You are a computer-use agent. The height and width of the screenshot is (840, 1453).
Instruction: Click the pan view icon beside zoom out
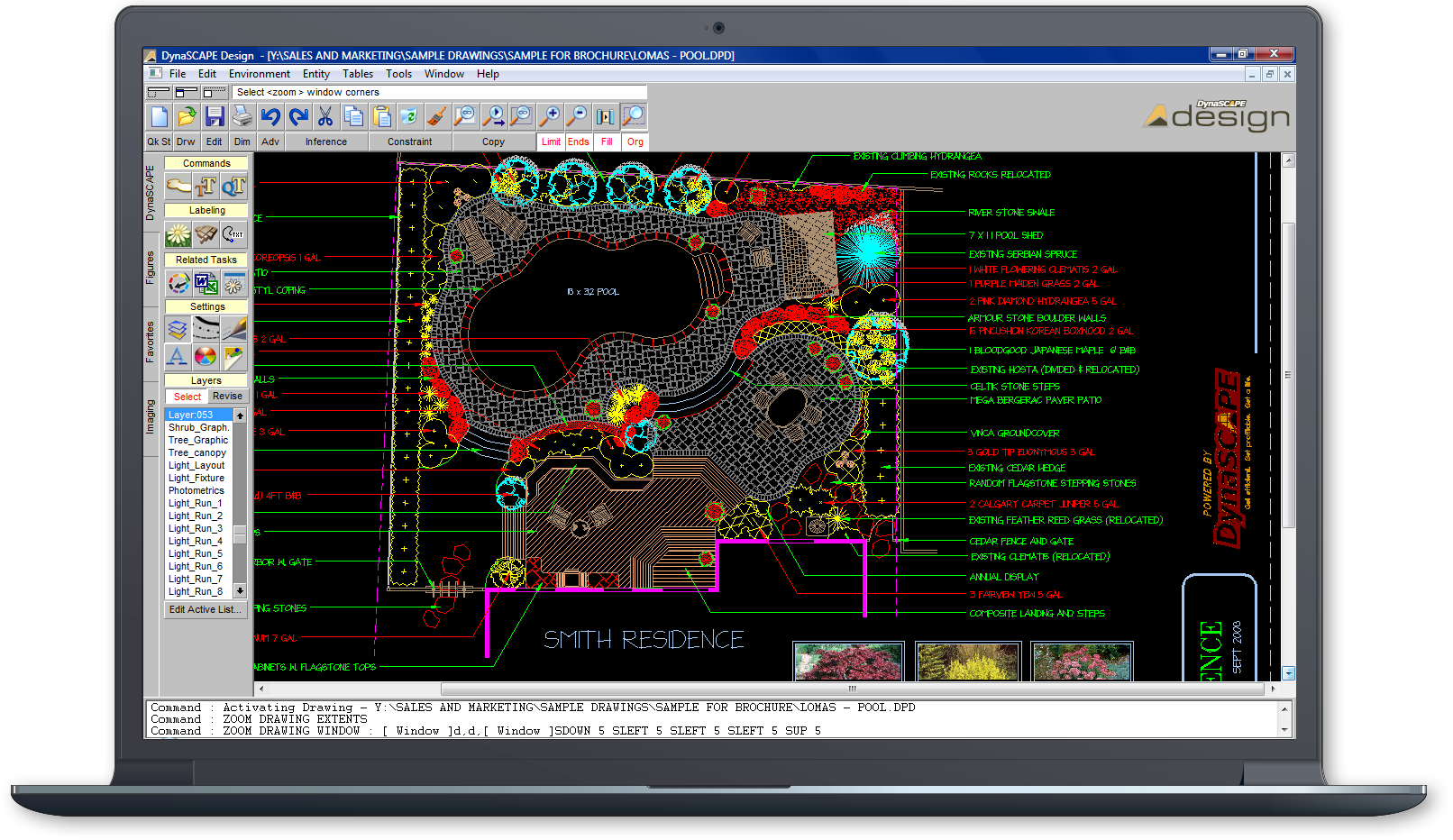(x=605, y=116)
